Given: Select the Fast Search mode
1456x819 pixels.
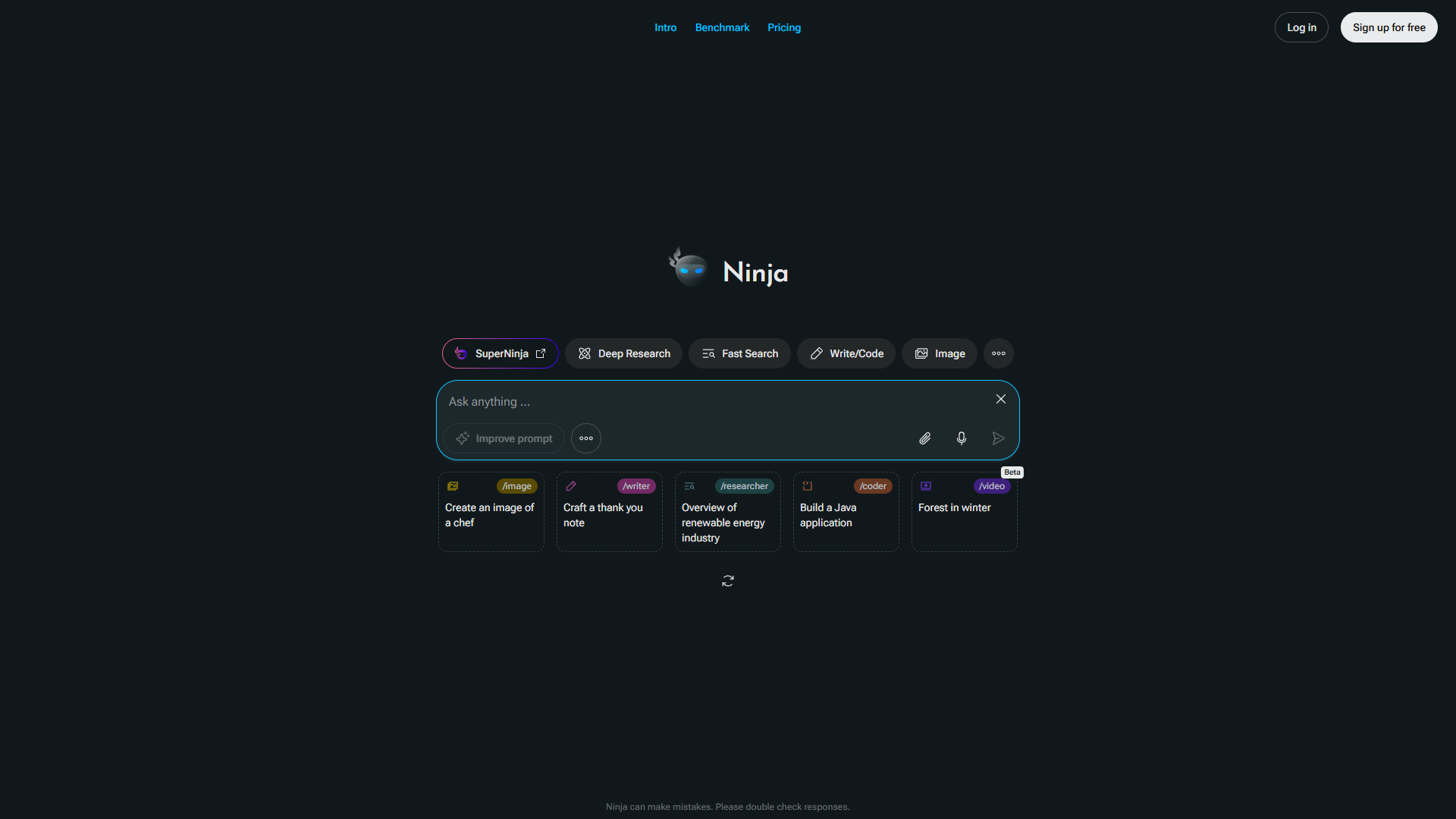Looking at the screenshot, I should pos(739,353).
